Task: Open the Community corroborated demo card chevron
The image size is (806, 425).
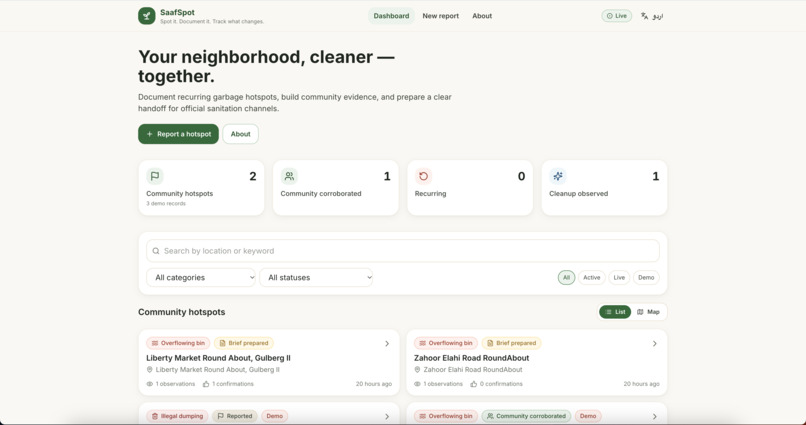Action: pyautogui.click(x=654, y=417)
